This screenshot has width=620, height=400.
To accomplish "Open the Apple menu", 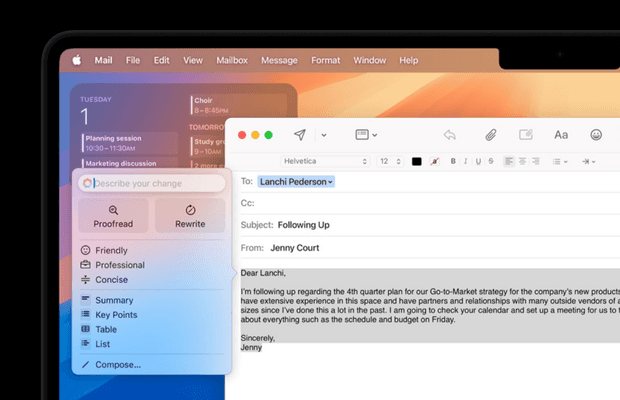I will [77, 60].
